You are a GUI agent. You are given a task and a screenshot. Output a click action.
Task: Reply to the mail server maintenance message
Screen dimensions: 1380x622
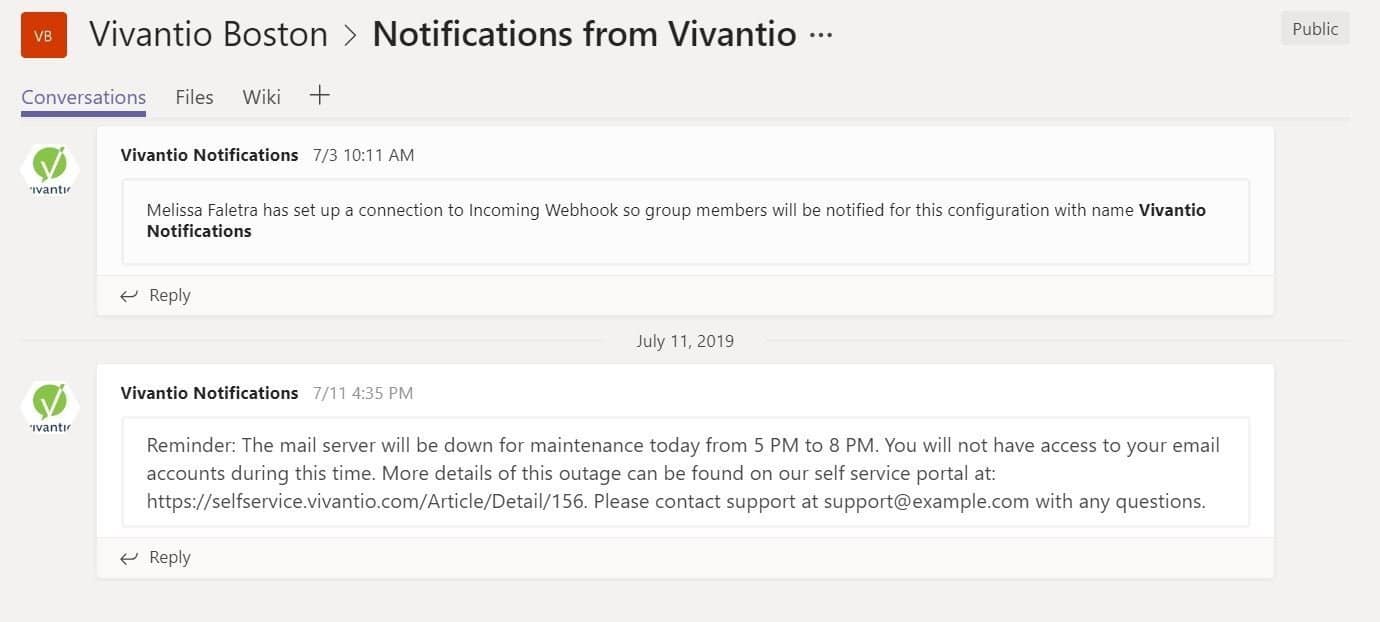(x=169, y=557)
